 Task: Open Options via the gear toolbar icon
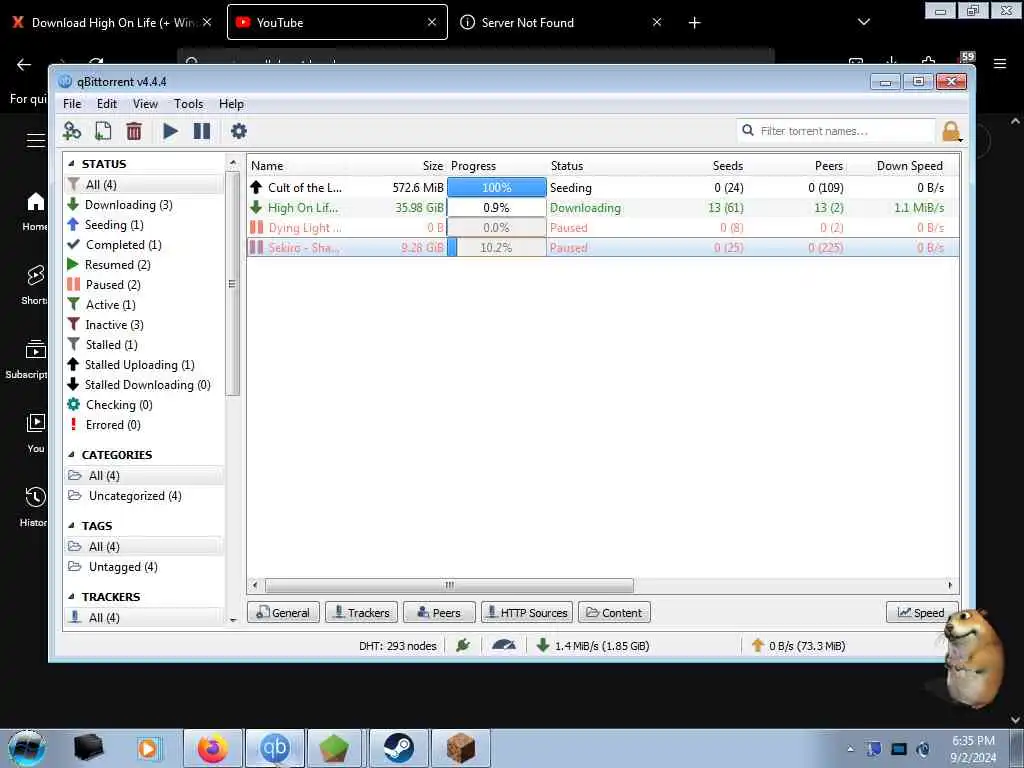click(x=238, y=131)
